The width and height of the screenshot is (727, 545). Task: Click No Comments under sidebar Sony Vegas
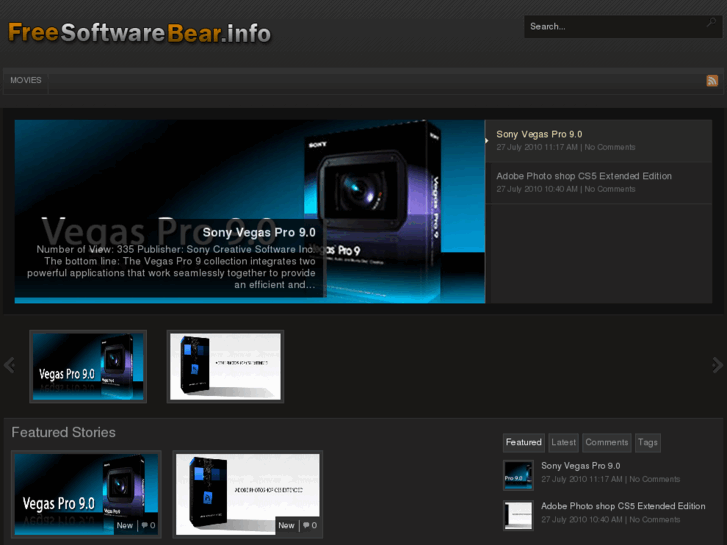(655, 479)
